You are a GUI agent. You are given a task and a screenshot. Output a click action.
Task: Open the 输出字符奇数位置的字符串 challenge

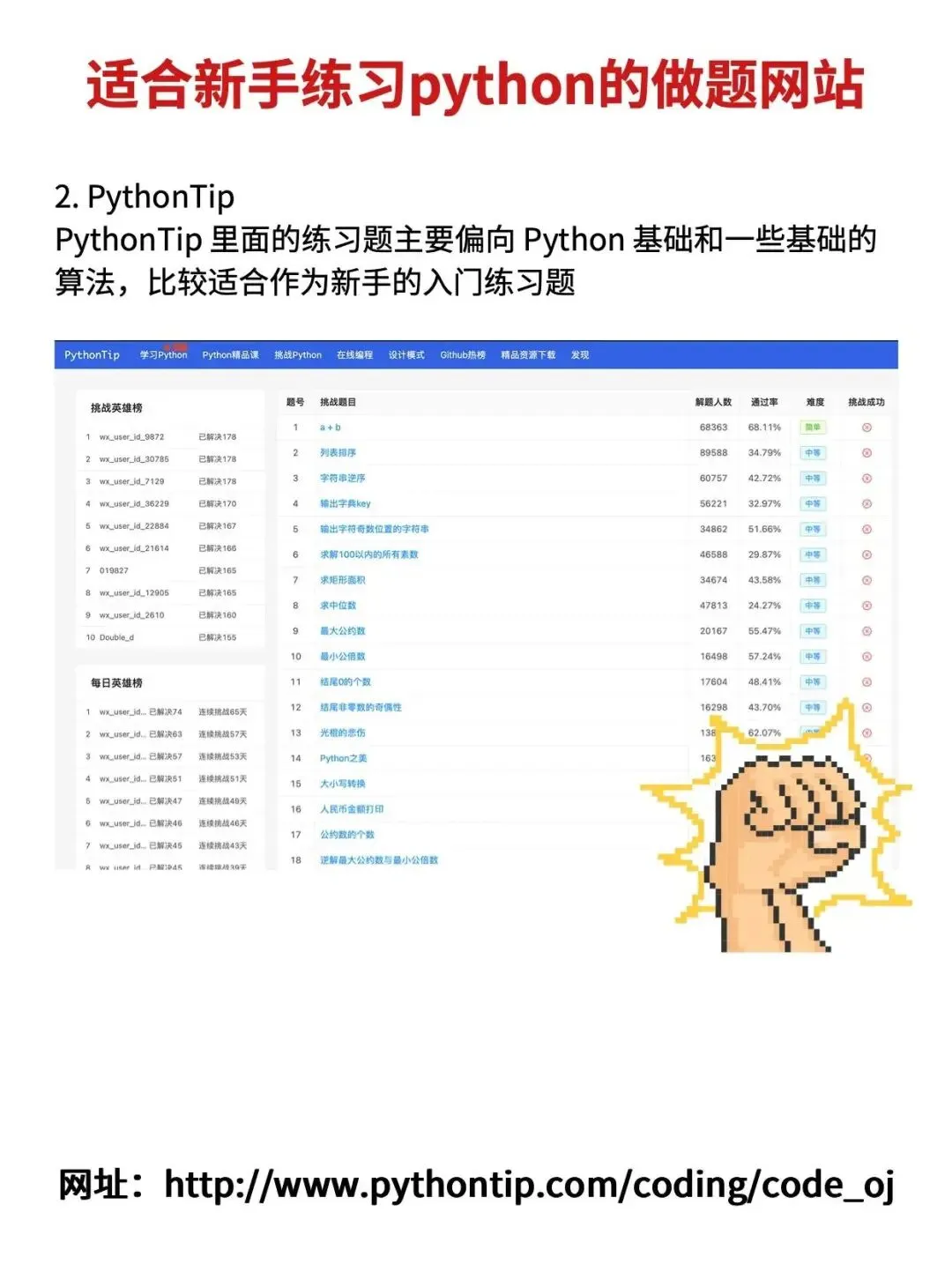tap(374, 530)
